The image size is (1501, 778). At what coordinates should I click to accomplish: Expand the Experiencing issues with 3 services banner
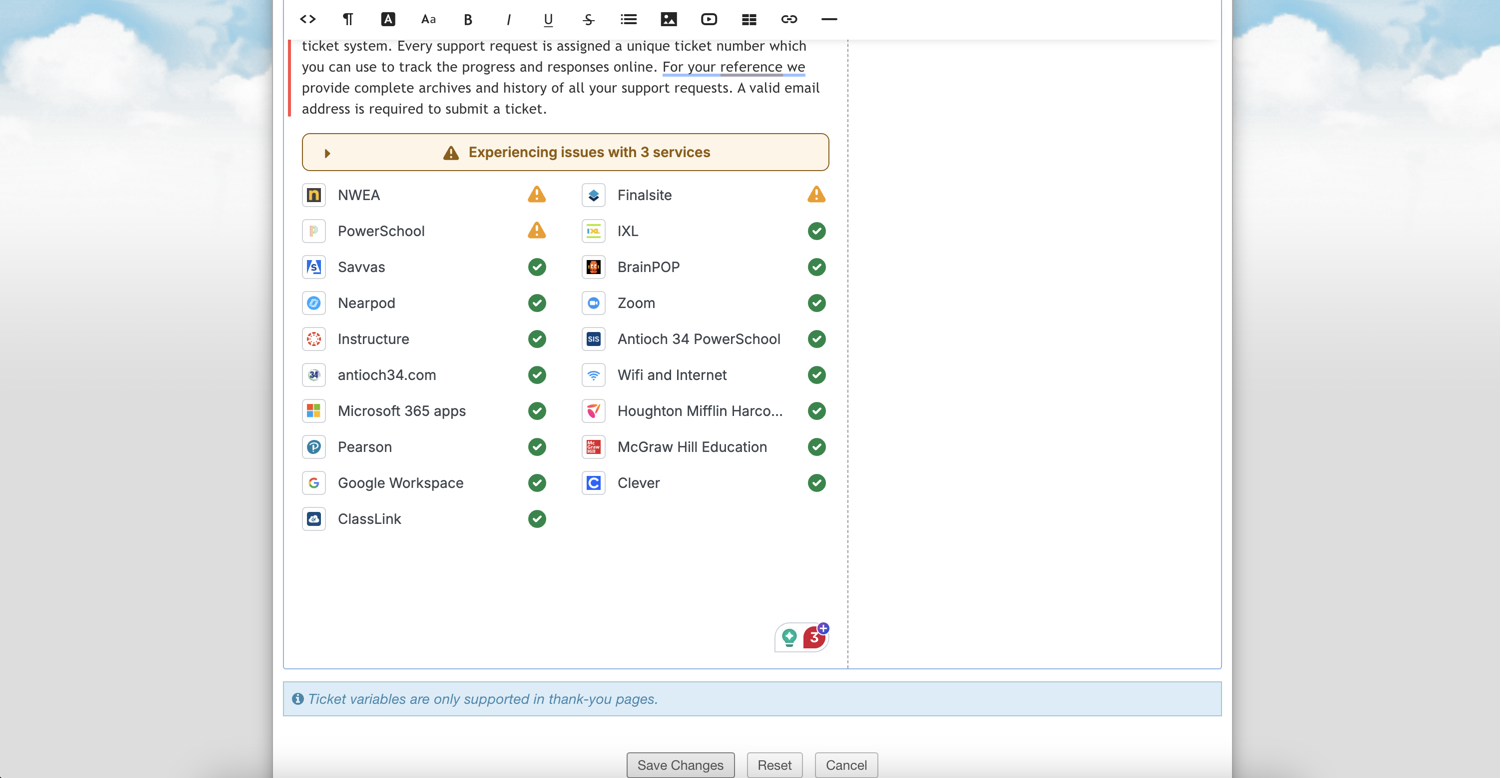coord(565,152)
